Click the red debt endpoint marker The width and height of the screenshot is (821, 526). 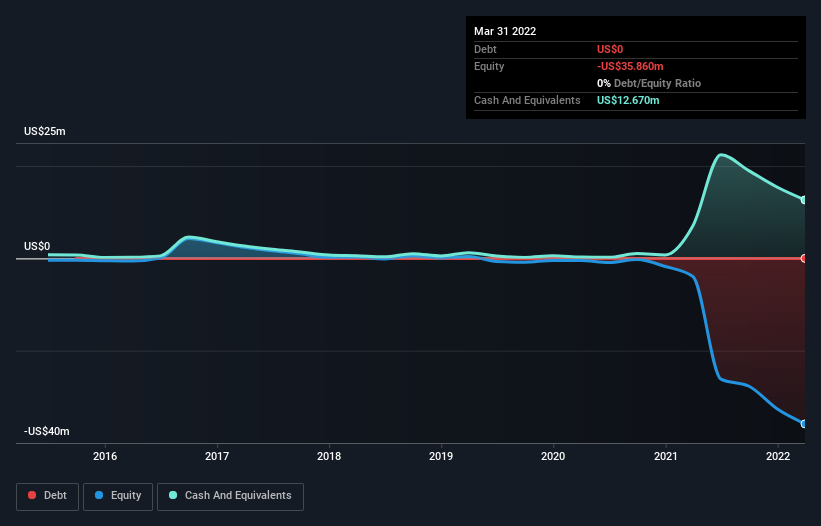[x=804, y=259]
